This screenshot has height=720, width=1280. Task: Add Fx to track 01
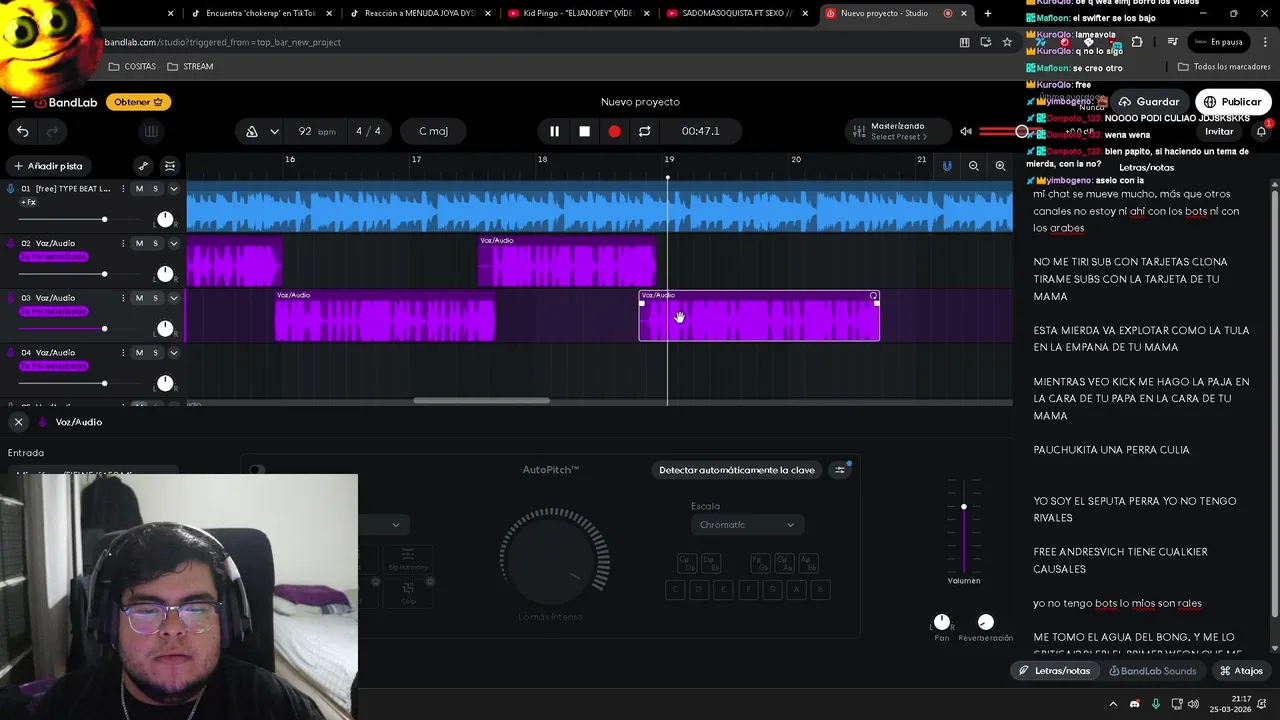coord(28,202)
